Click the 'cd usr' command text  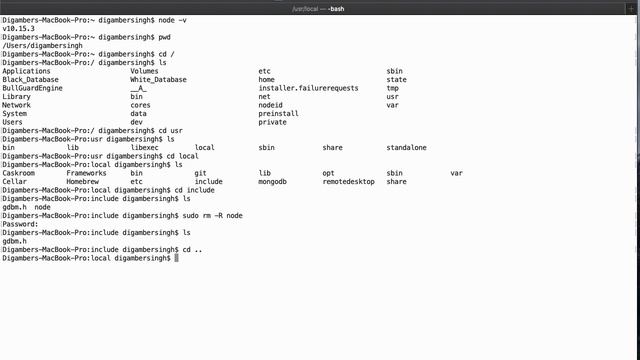click(170, 131)
